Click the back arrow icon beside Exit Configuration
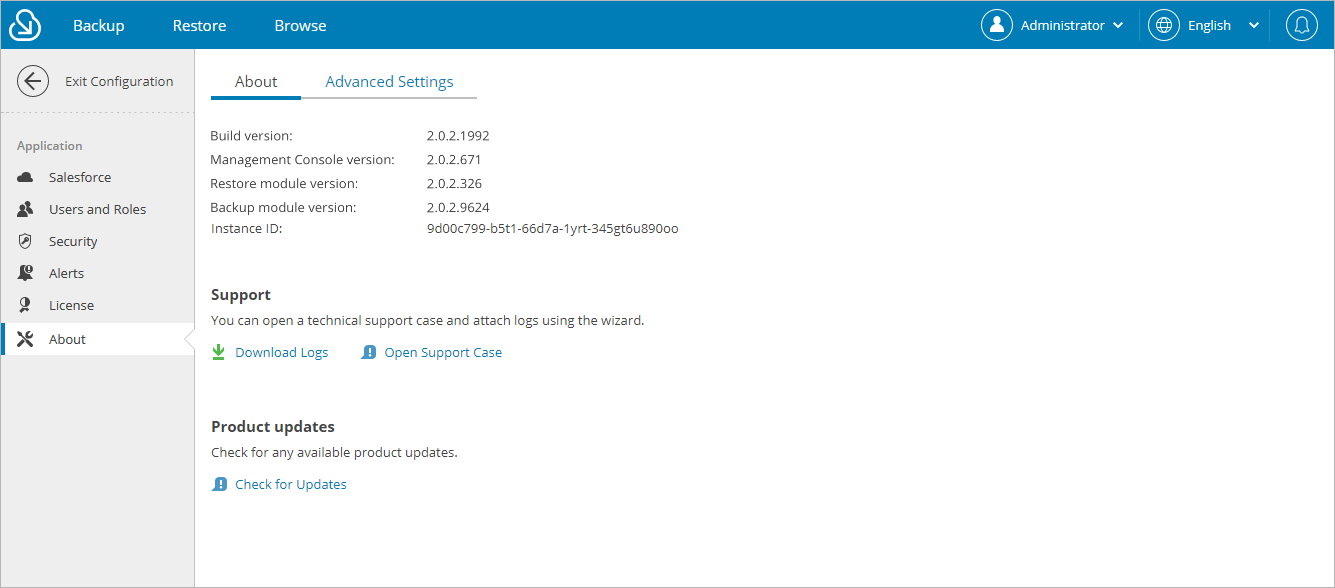Viewport: 1335px width, 588px height. [x=33, y=81]
